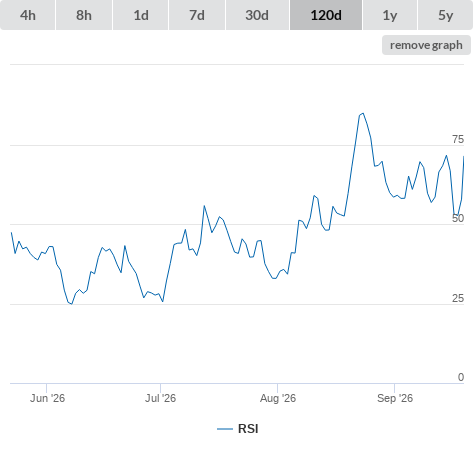
Task: Click the 75 gridline label
Action: click(x=458, y=139)
